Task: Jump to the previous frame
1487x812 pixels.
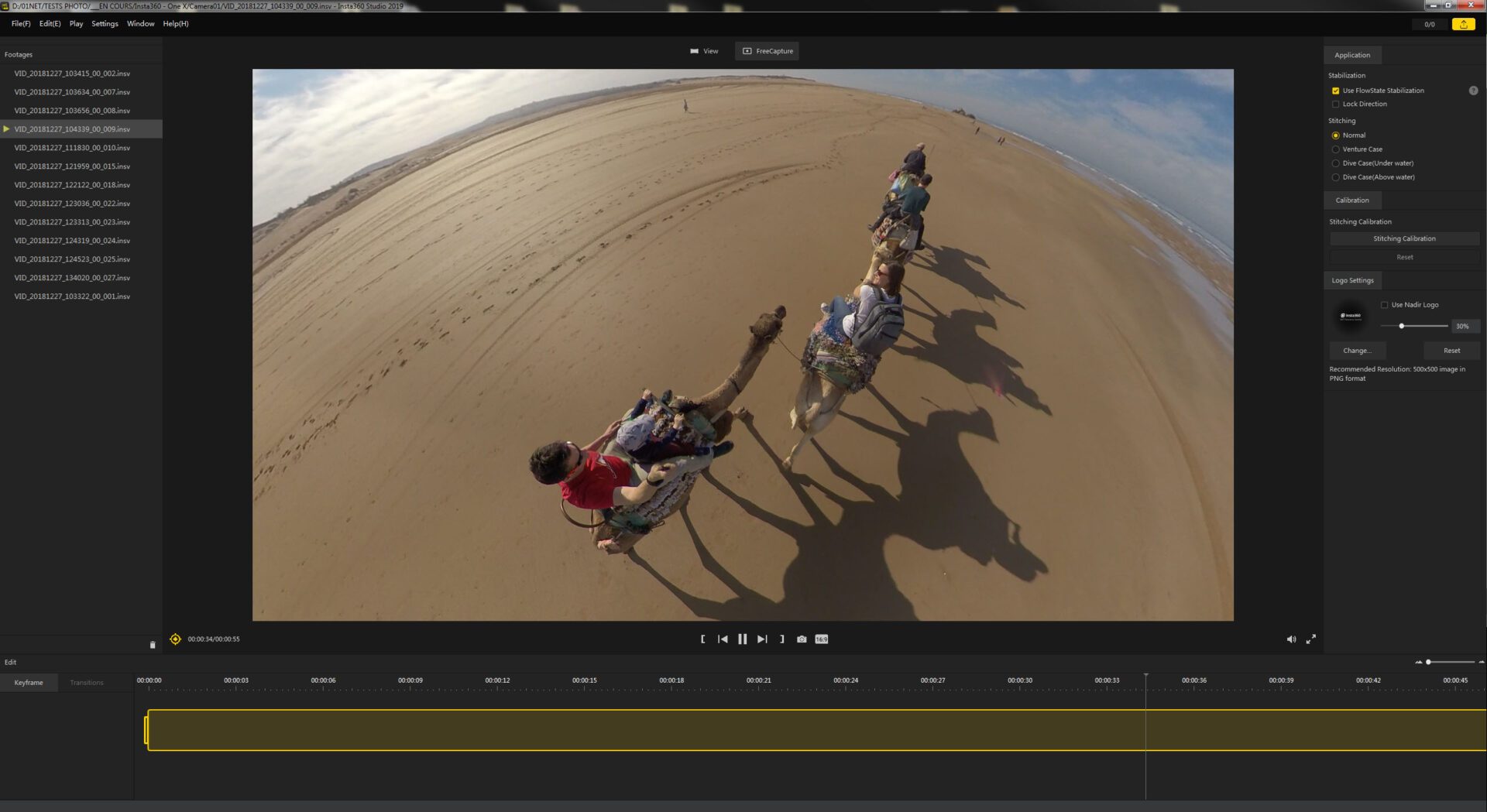Action: point(723,639)
